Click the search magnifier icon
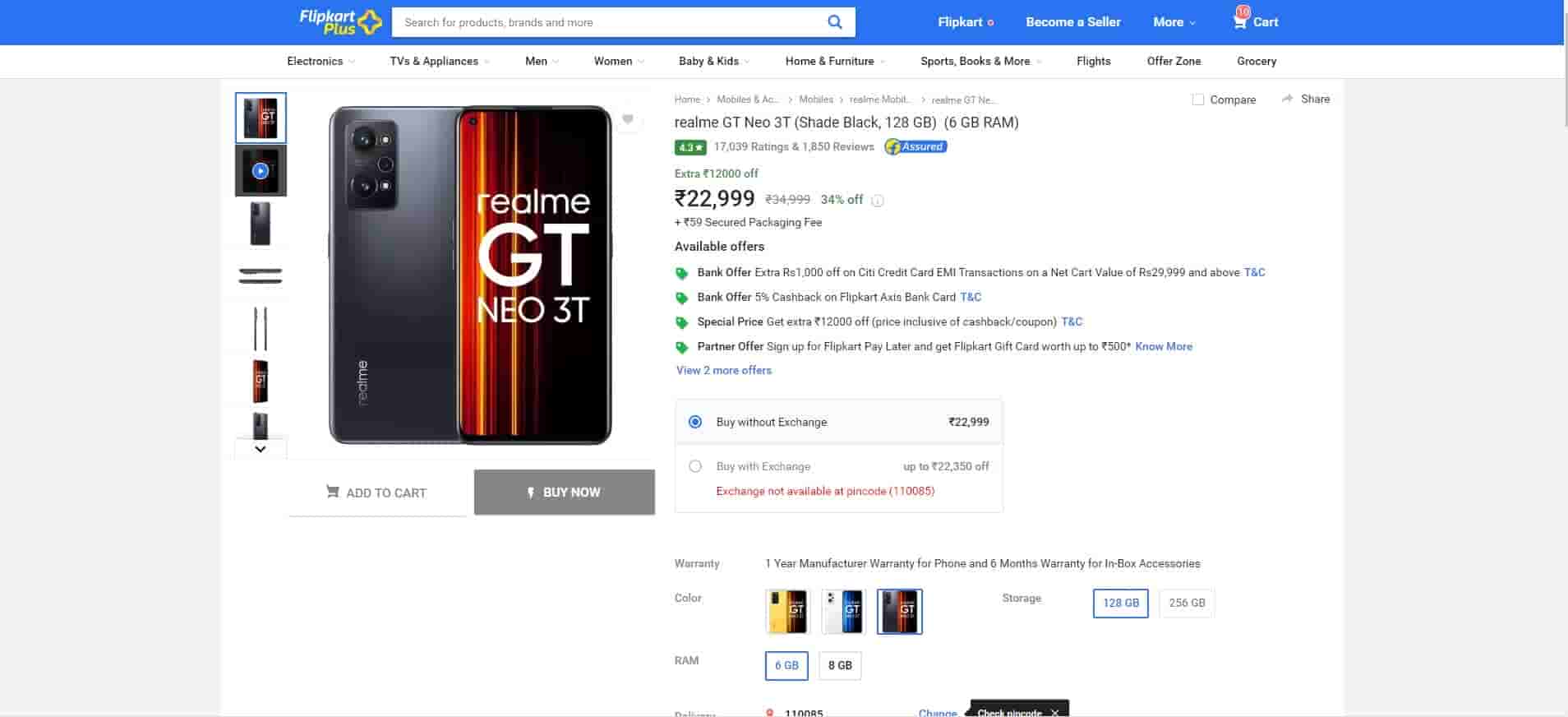Viewport: 1568px width, 717px height. click(834, 22)
